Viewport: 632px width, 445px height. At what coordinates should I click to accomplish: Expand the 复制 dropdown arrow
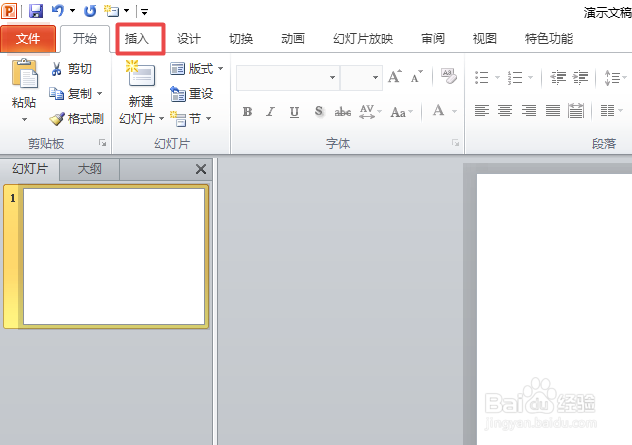(x=100, y=94)
